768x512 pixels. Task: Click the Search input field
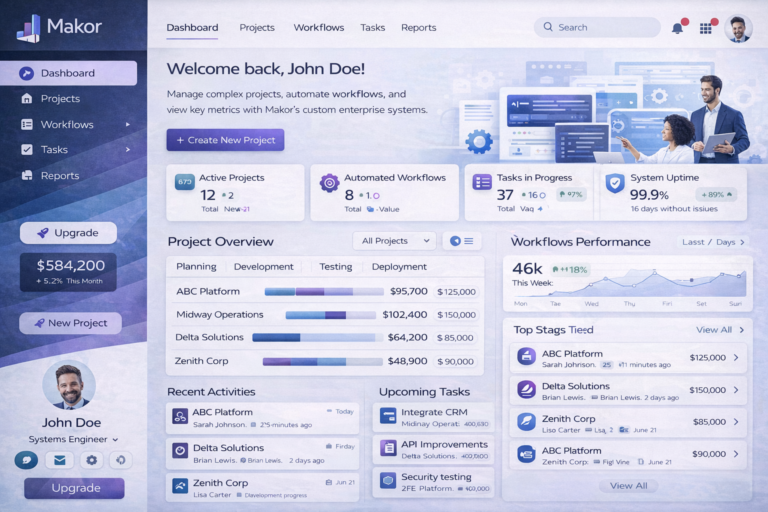click(598, 27)
